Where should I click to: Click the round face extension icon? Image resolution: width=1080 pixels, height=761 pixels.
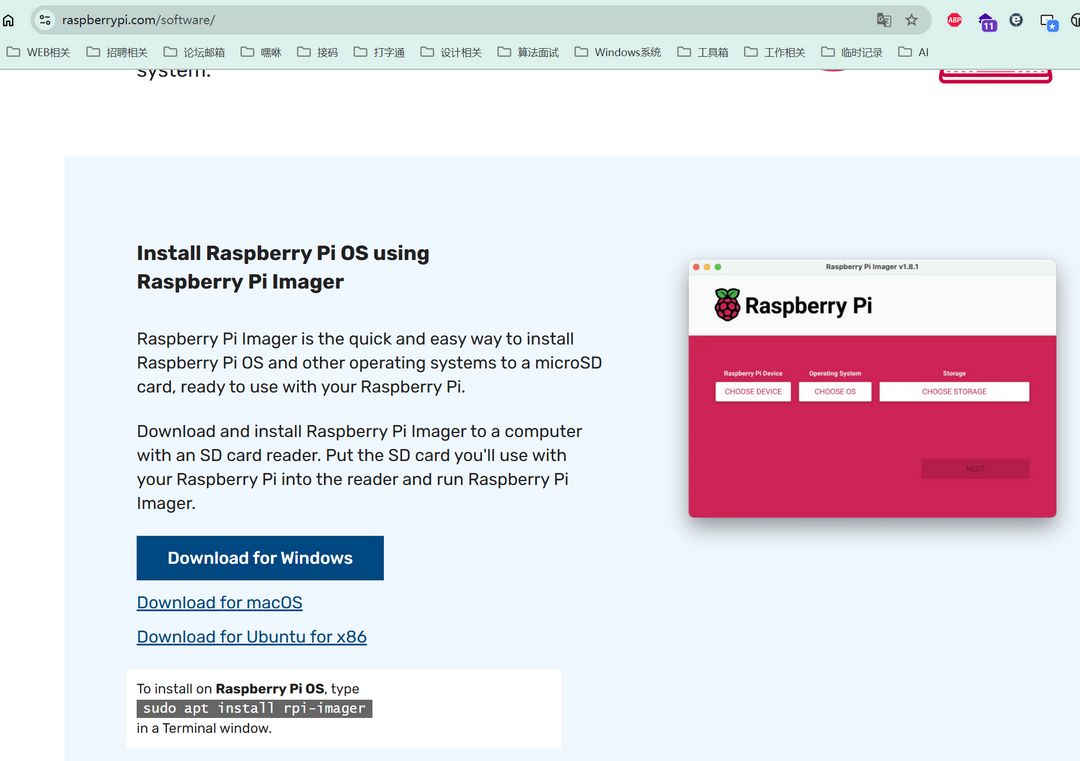click(x=1016, y=20)
